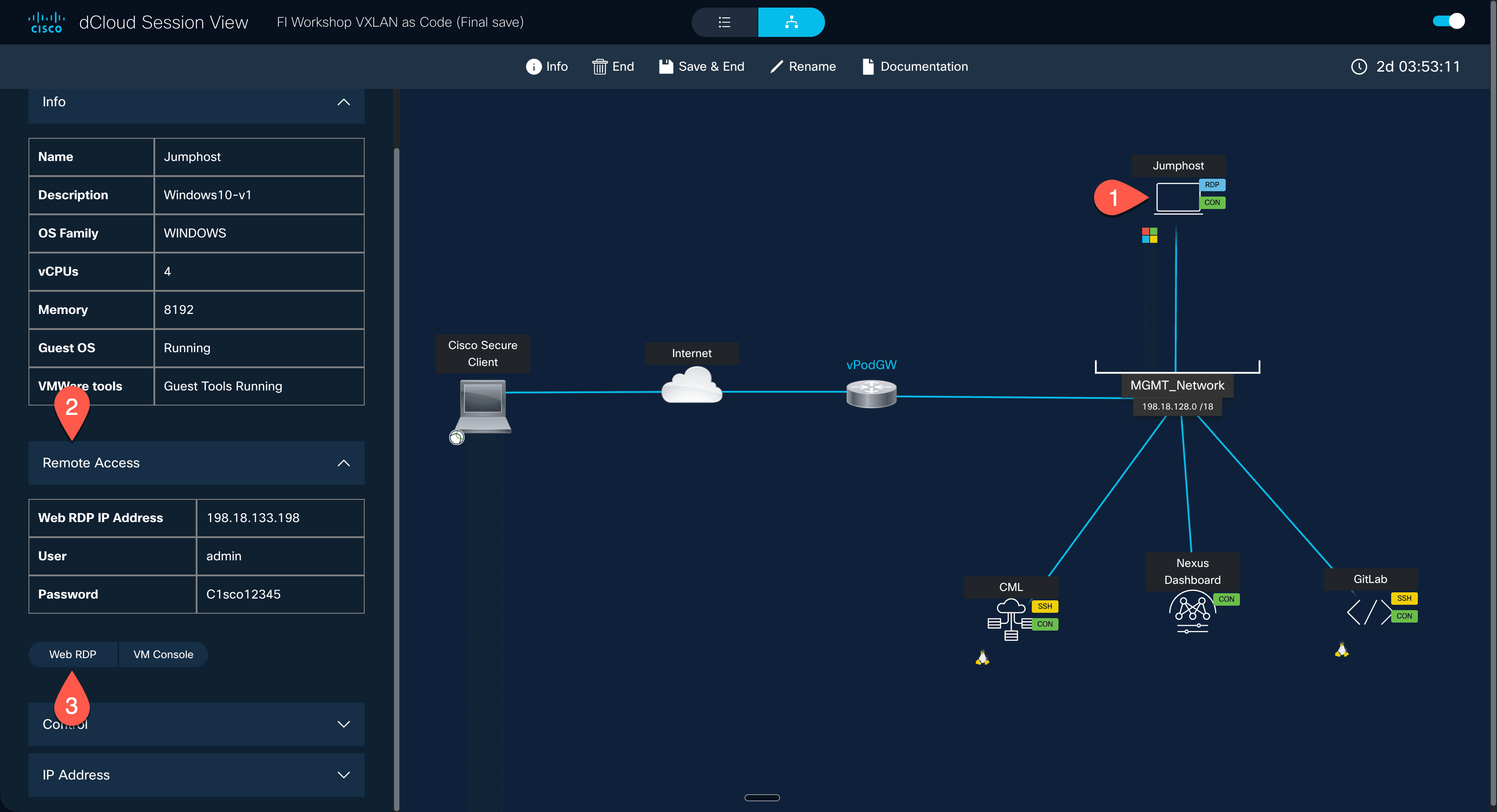
Task: Expand the Control section
Action: [343, 724]
